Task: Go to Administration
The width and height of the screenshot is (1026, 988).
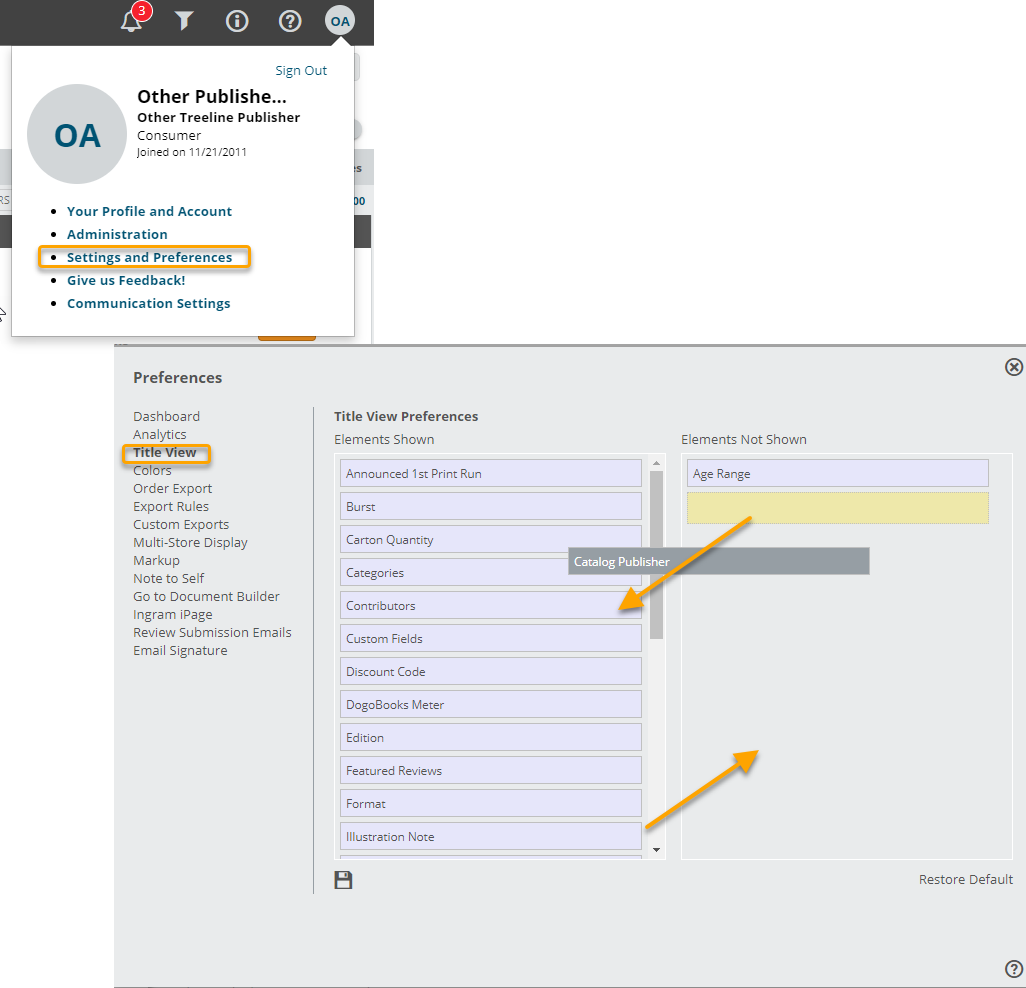Action: (x=117, y=234)
